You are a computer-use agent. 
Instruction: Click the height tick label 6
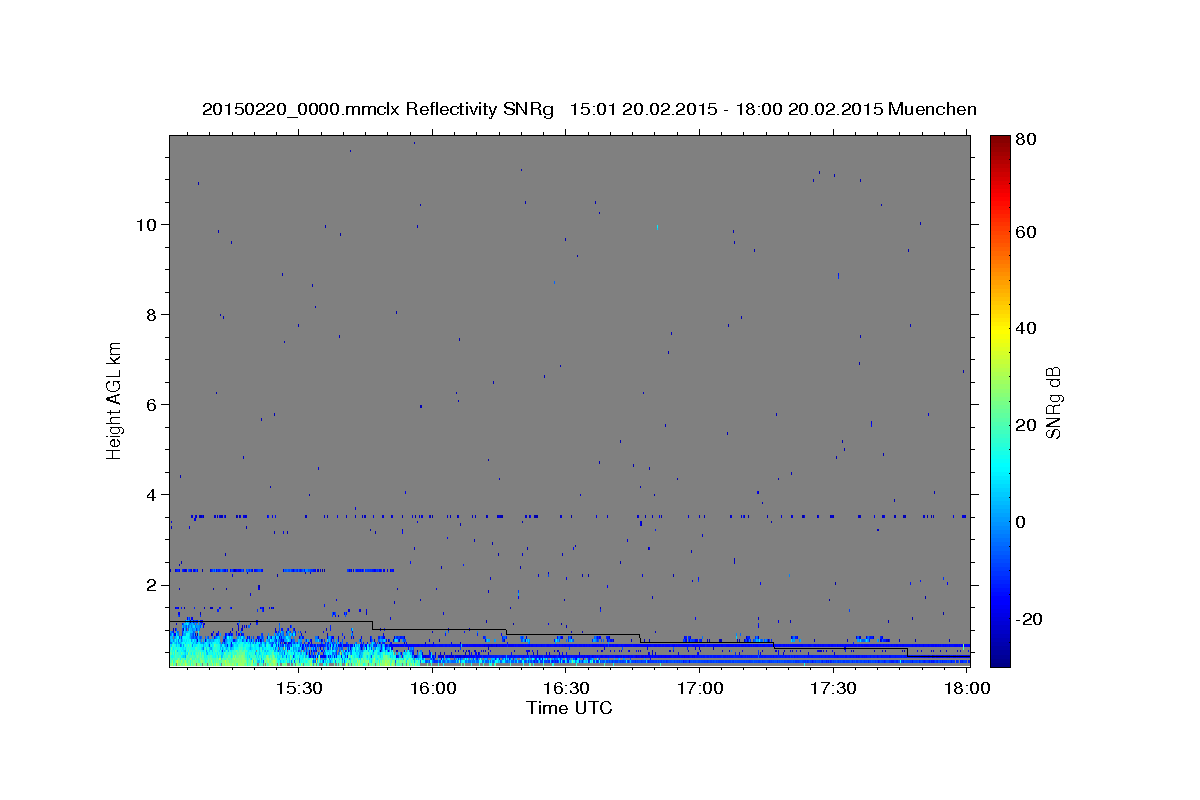[153, 404]
